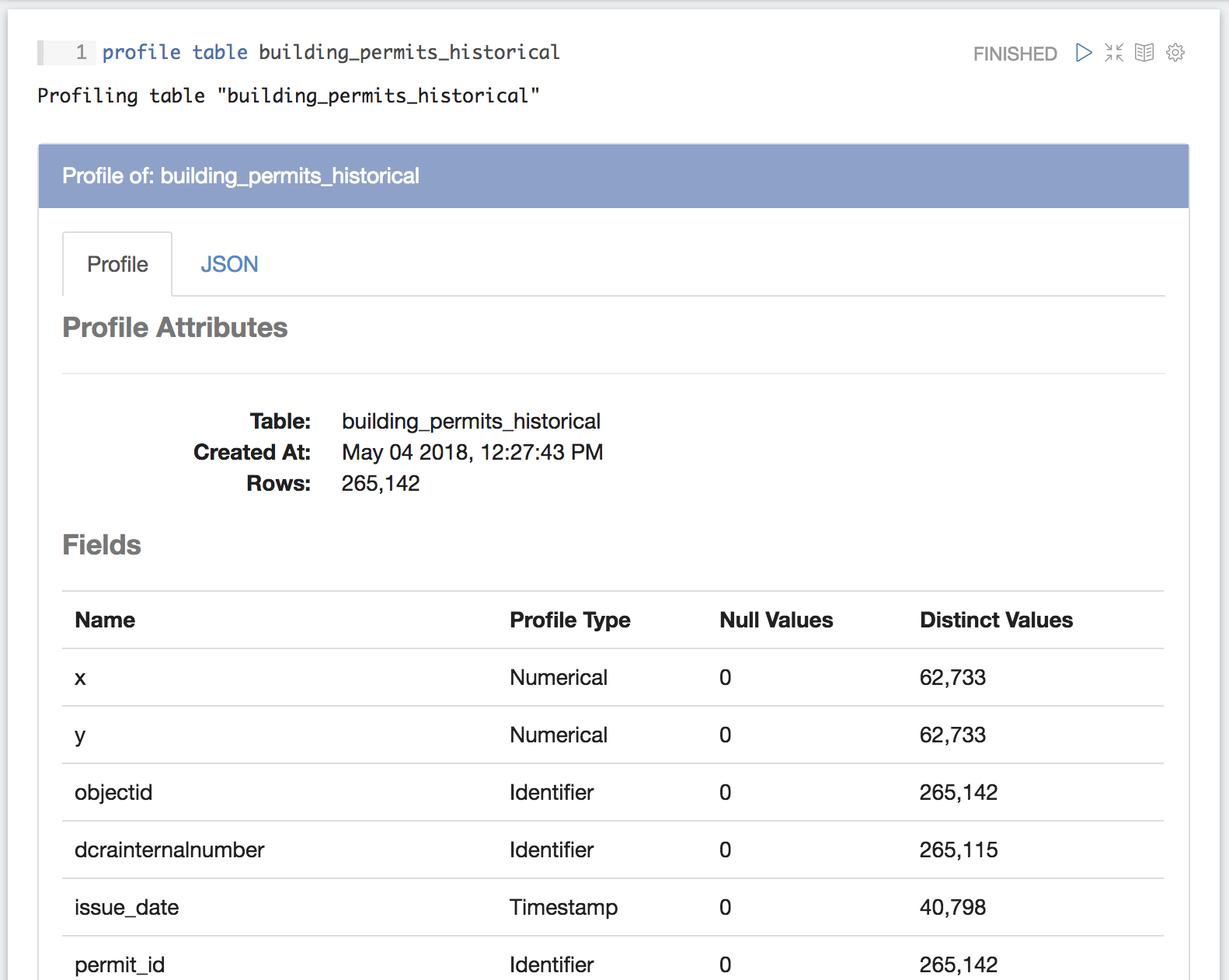Select the 'objectid' field row
The image size is (1229, 980).
click(613, 792)
